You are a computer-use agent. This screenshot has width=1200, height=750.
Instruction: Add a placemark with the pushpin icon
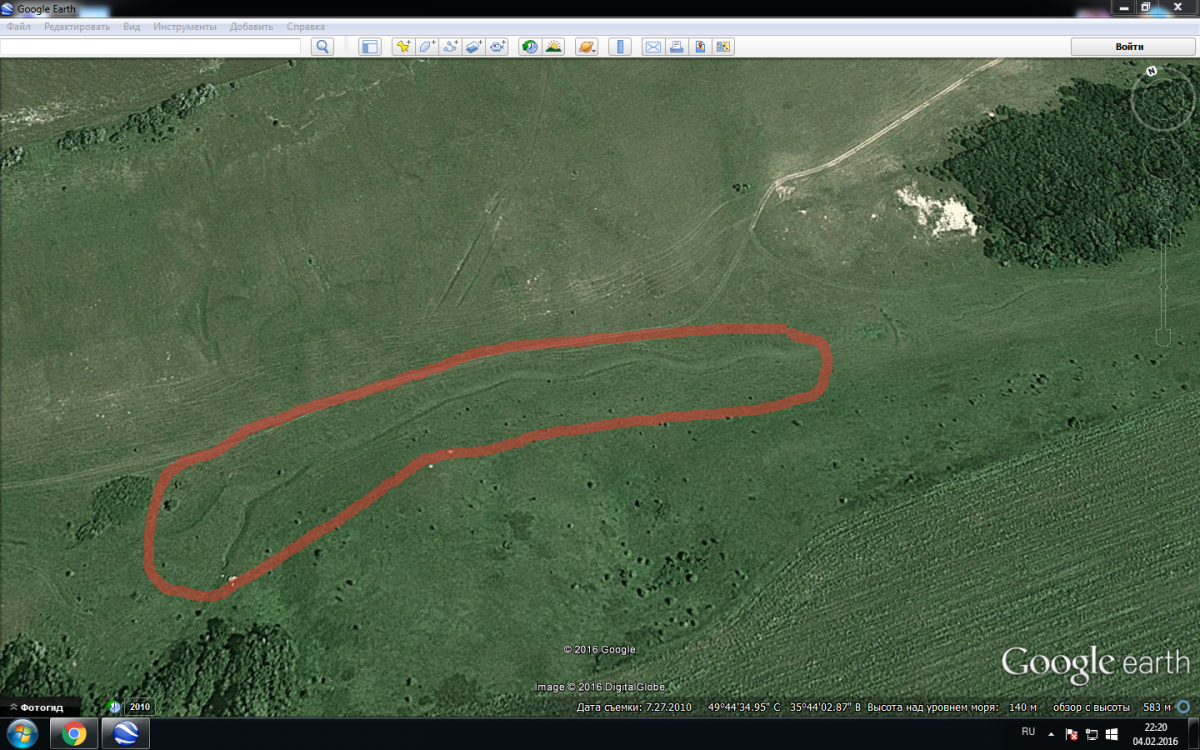coord(403,46)
